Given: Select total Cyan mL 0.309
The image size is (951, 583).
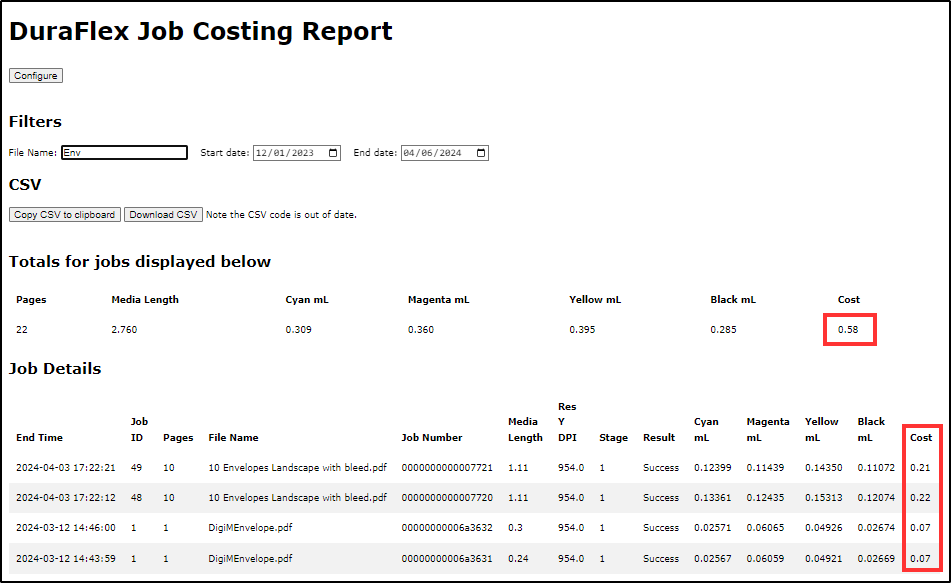Looking at the screenshot, I should (x=298, y=330).
